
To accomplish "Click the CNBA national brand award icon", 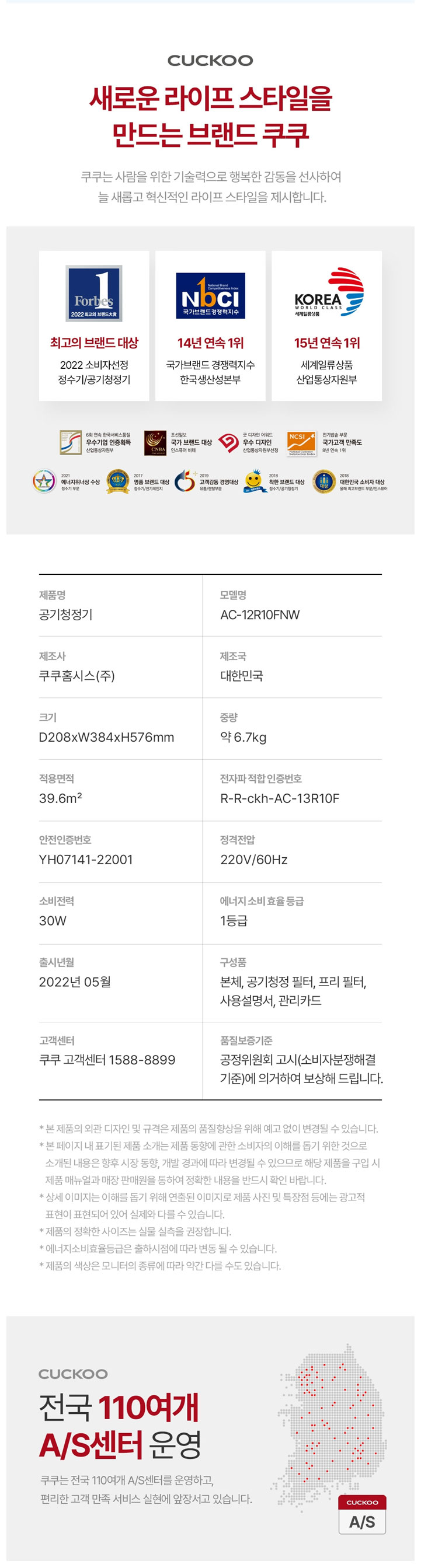I will pyautogui.click(x=155, y=442).
